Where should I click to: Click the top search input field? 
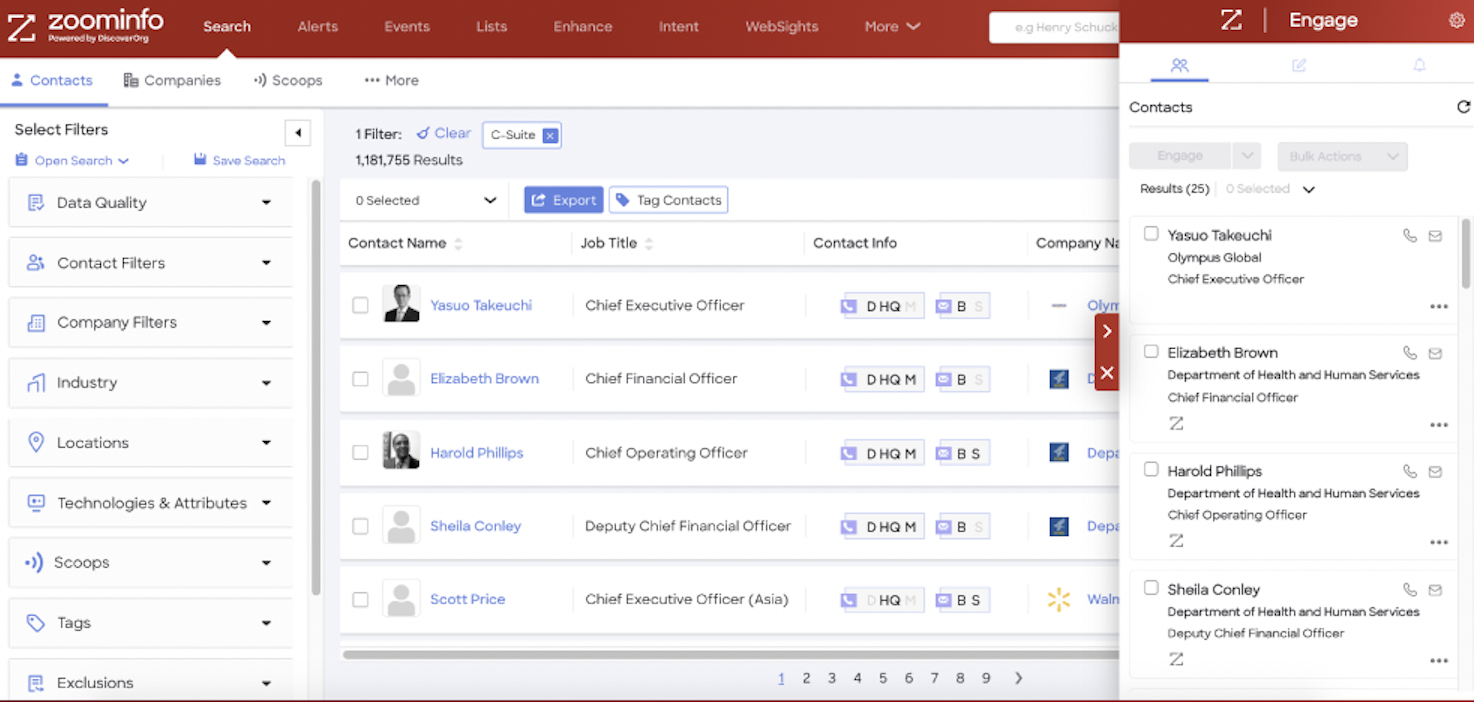pyautogui.click(x=1054, y=27)
